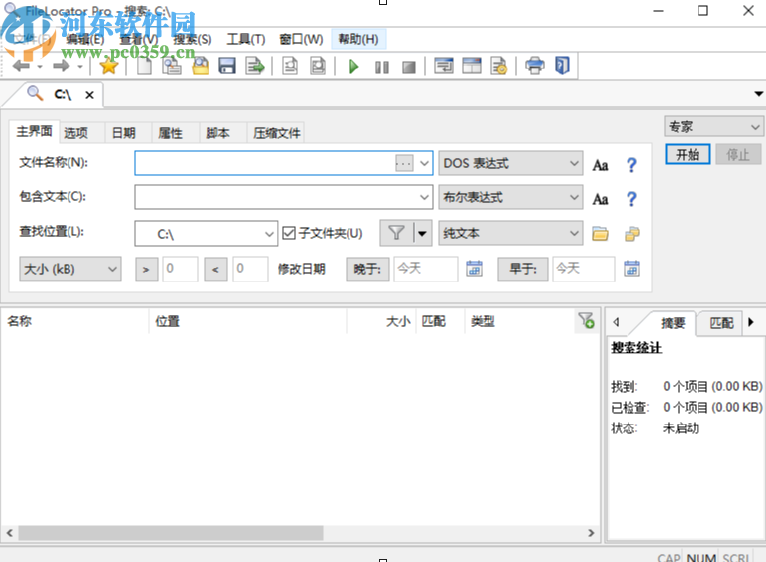
Task: Pause search toolbar icon
Action: (x=382, y=67)
